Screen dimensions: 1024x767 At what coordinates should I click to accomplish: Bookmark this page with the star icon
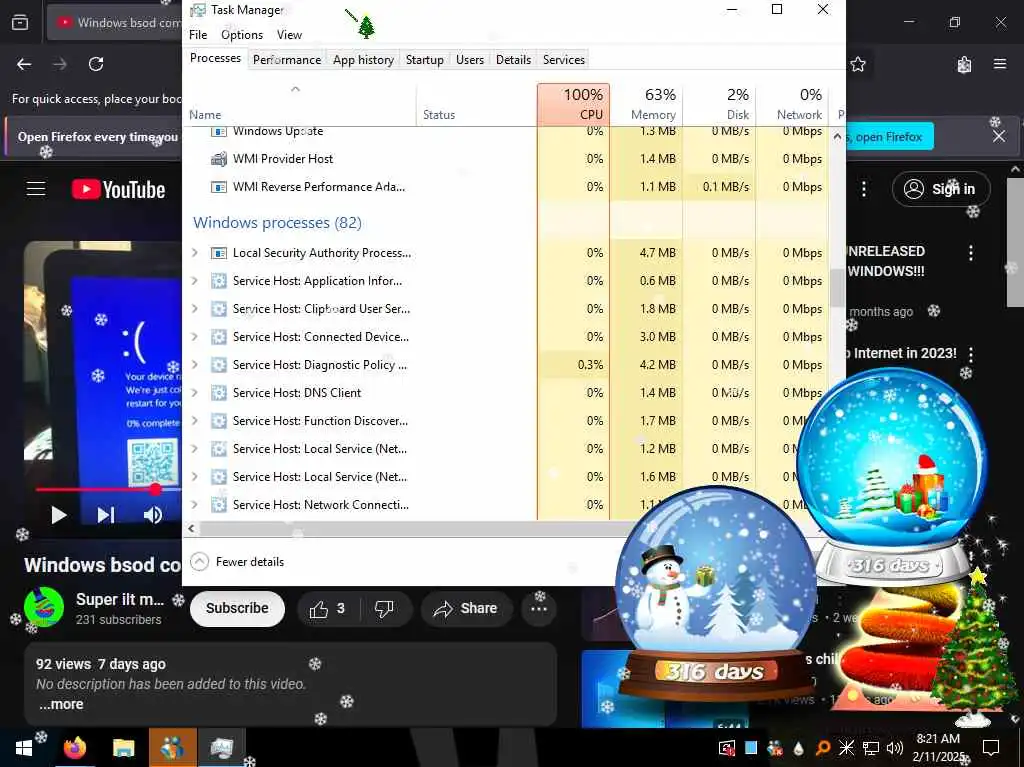(x=858, y=64)
